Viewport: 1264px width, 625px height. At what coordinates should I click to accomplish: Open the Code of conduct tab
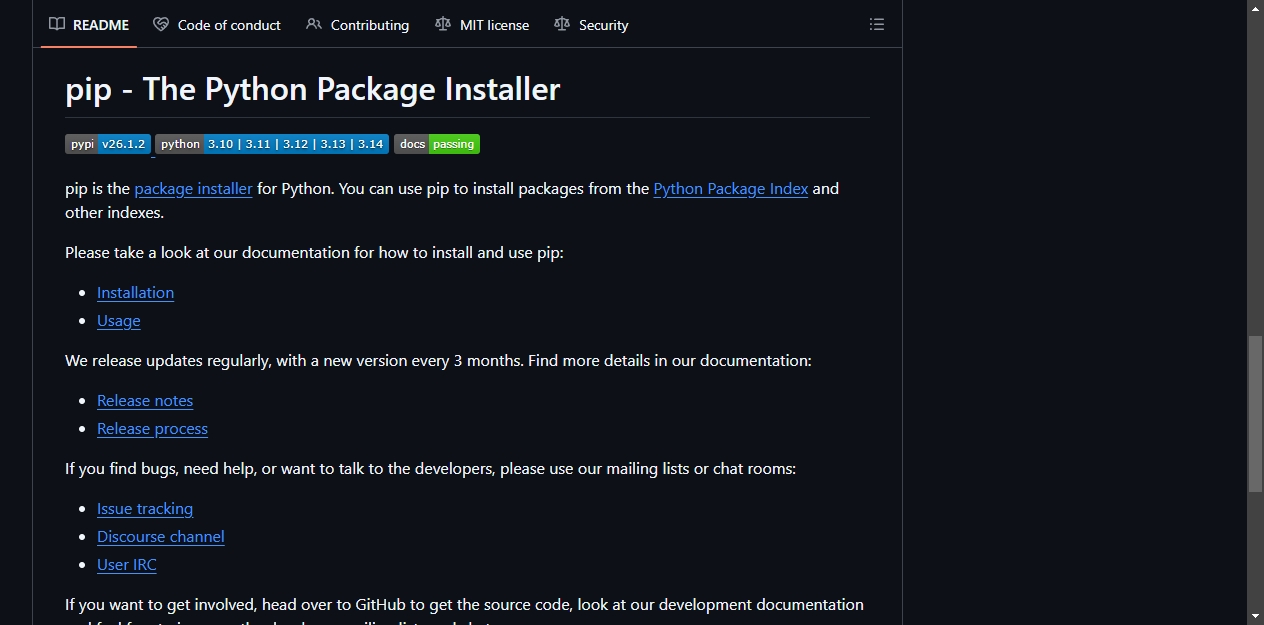(x=217, y=25)
